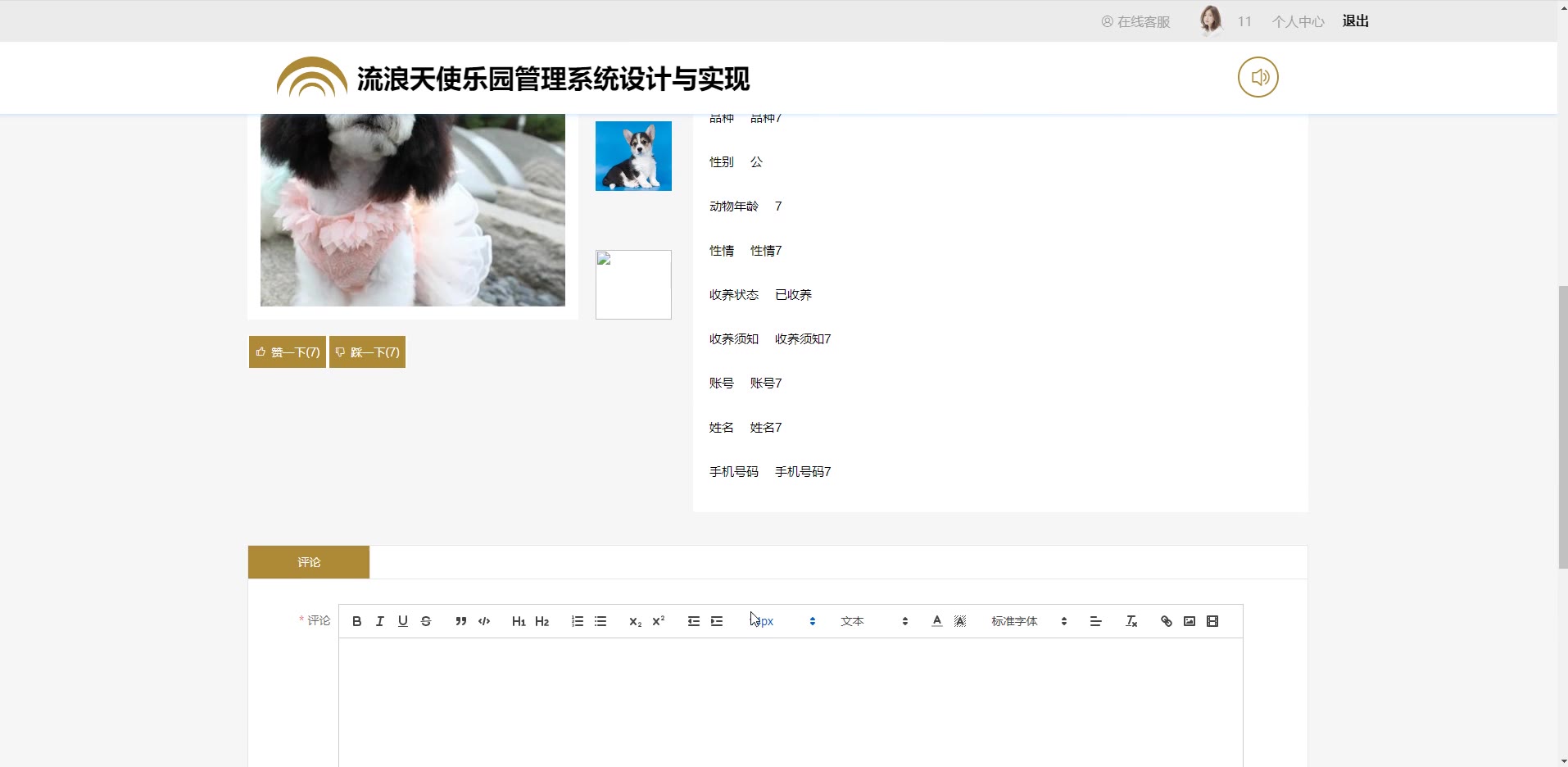The height and width of the screenshot is (767, 1568).
Task: Click the main poodle photo
Action: tap(413, 210)
